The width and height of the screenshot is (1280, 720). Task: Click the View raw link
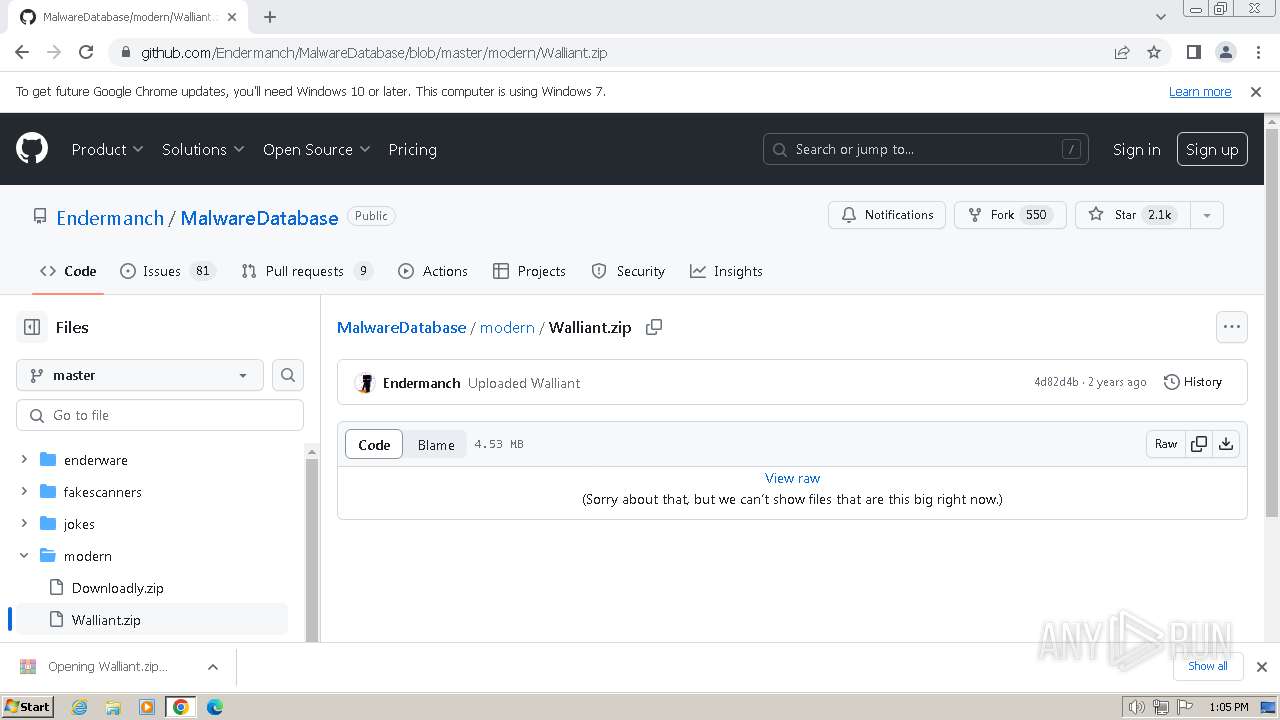click(792, 478)
